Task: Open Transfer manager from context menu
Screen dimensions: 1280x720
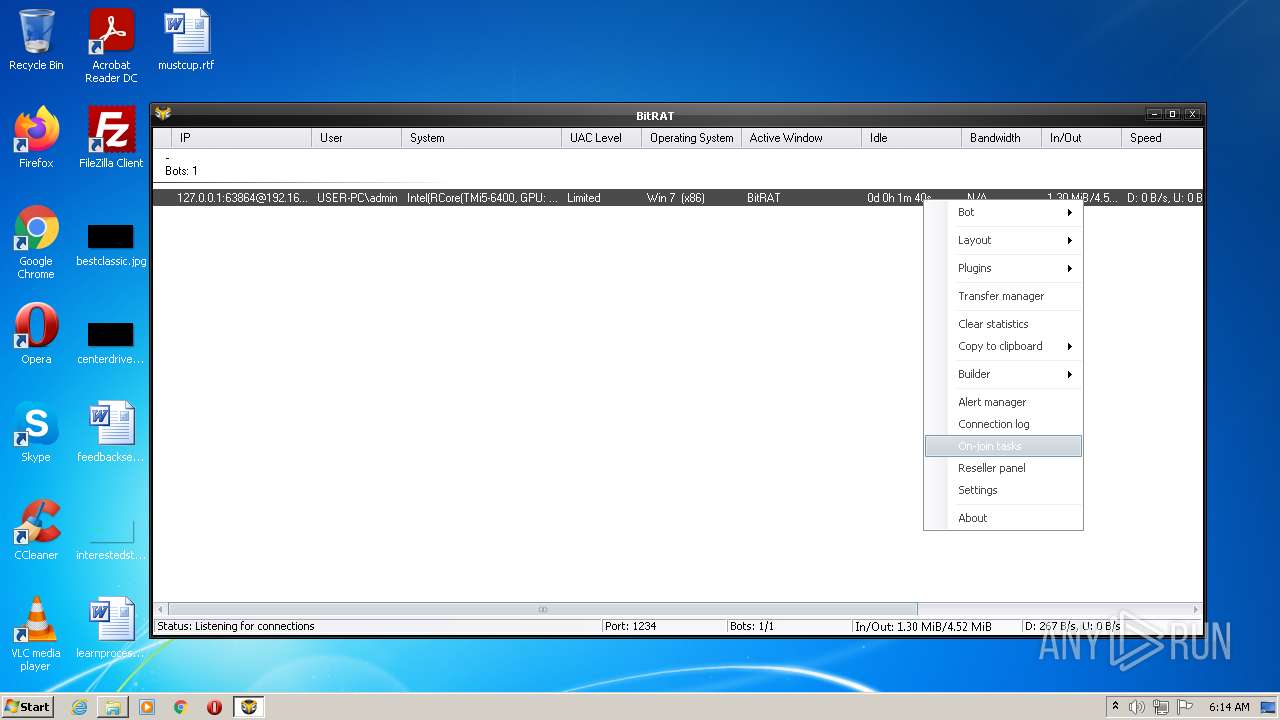Action: 1003,296
